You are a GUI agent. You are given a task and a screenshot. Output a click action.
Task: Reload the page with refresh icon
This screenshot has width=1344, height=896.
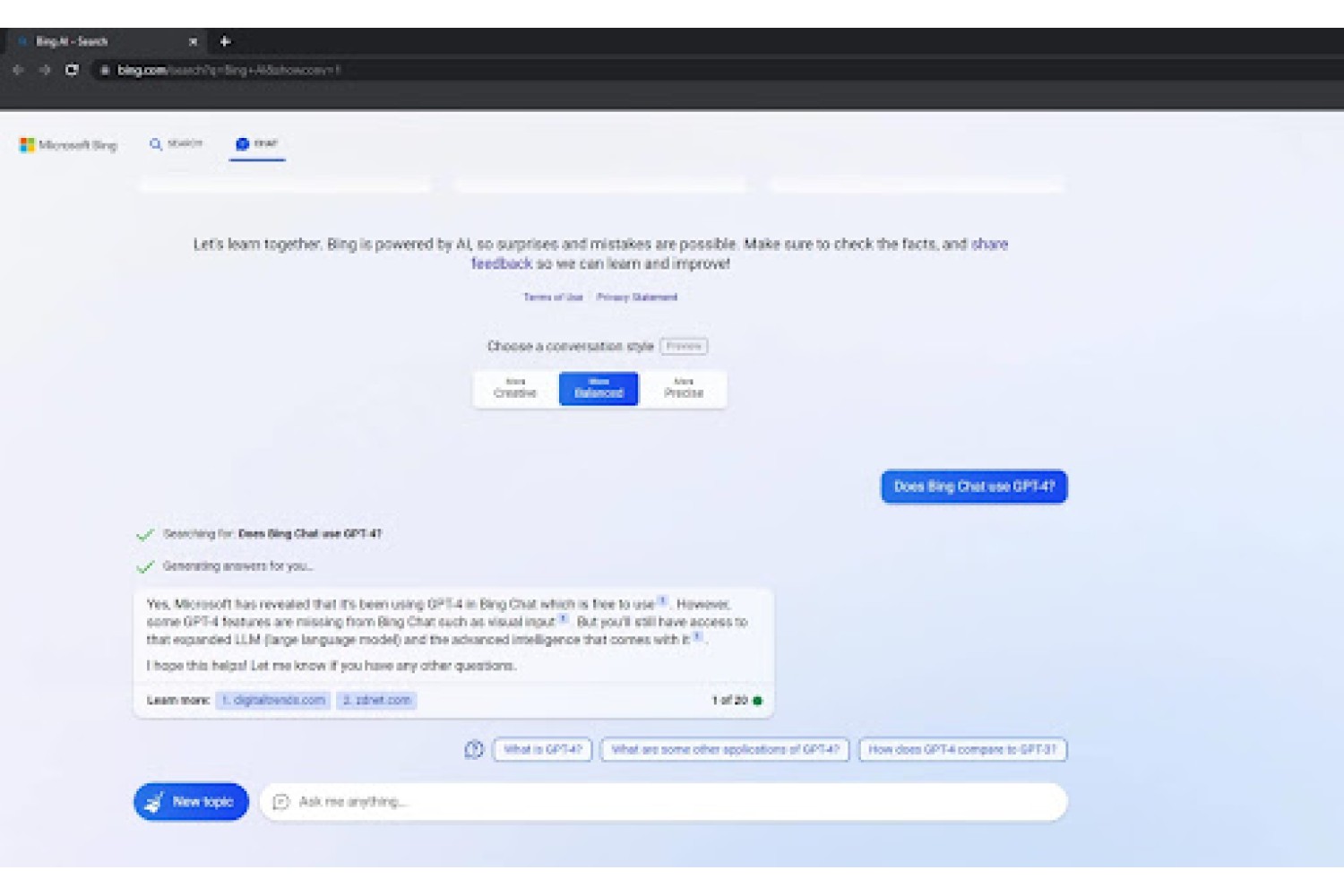pyautogui.click(x=72, y=70)
